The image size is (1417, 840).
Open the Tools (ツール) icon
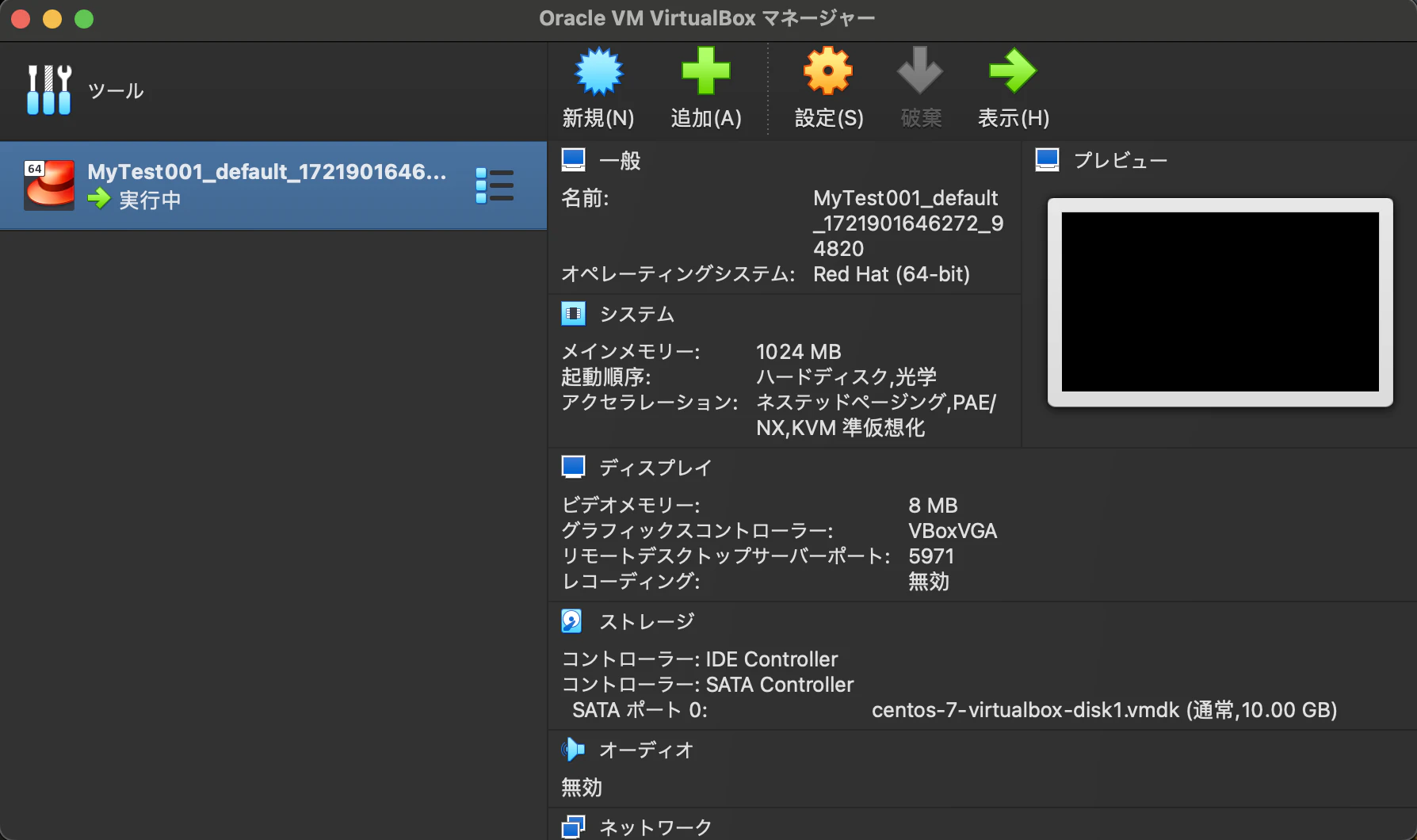49,90
